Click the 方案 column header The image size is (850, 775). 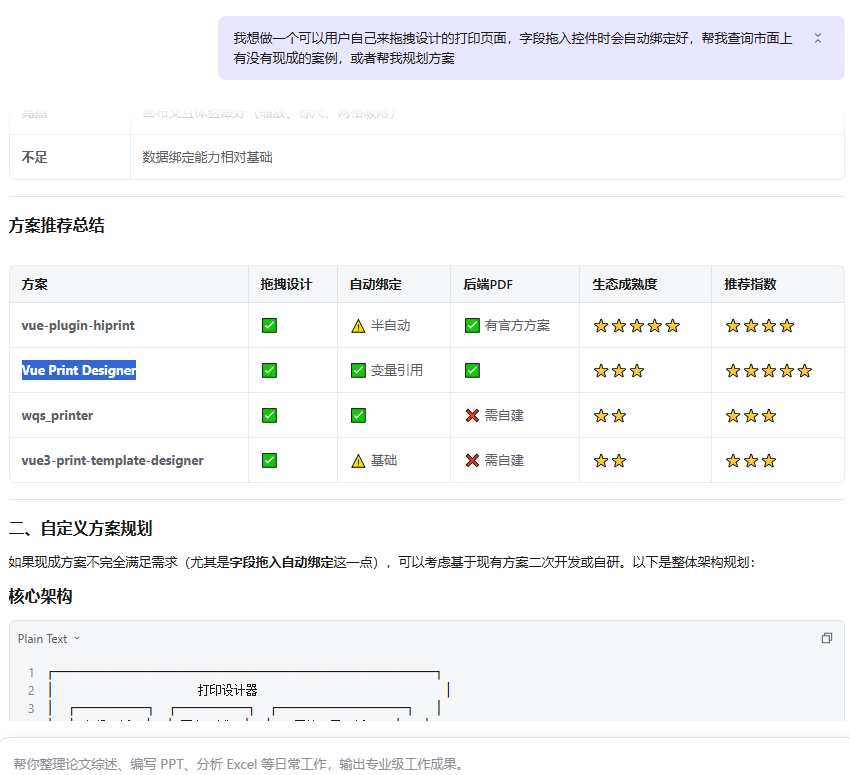35,285
